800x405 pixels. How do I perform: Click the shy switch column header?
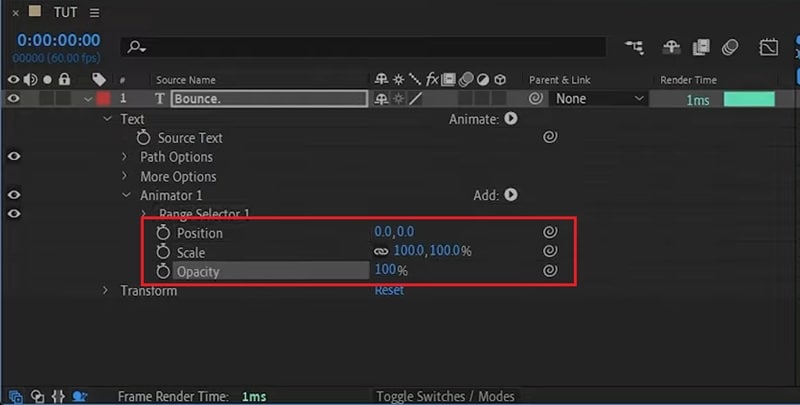(x=381, y=80)
